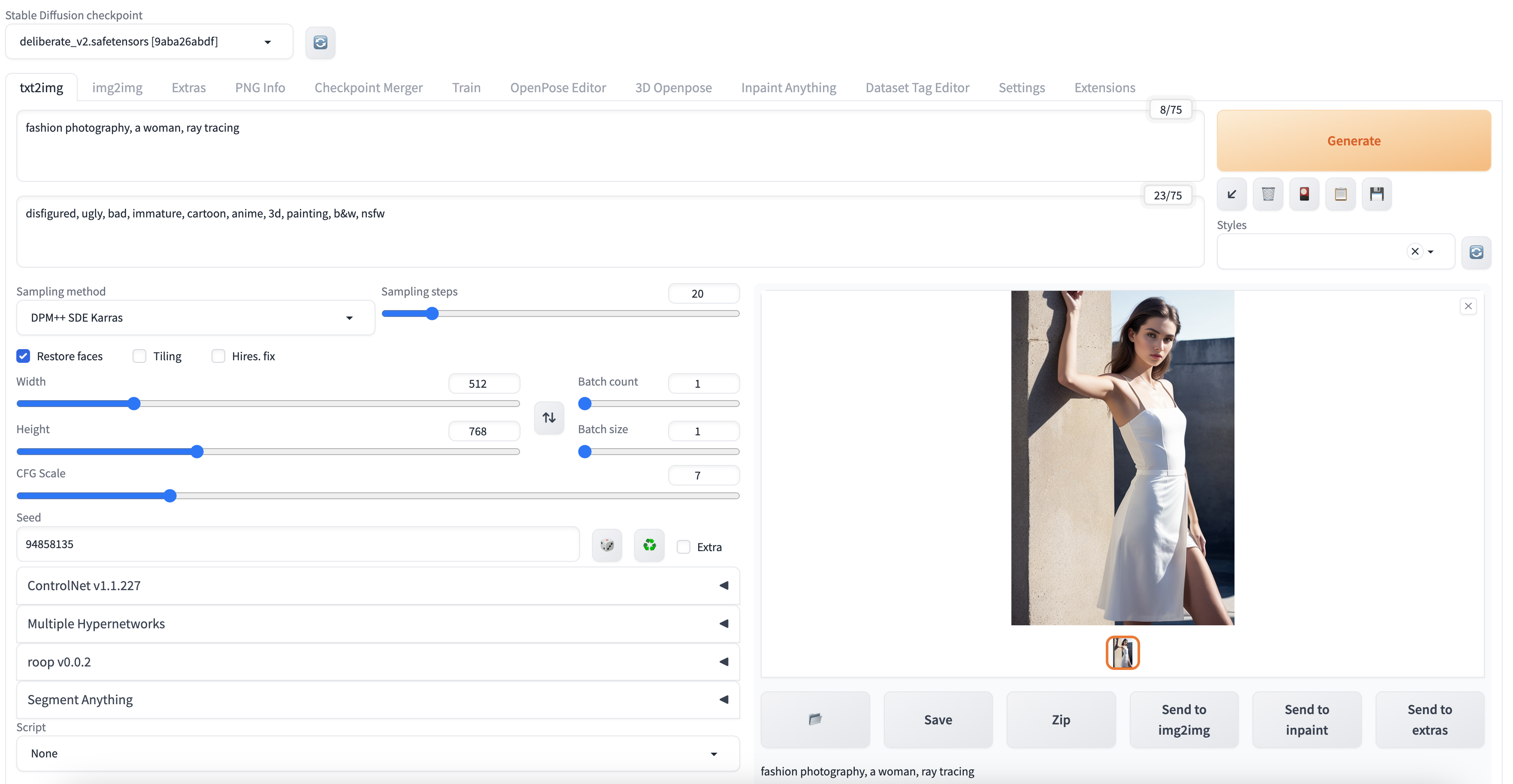Enable the Hires. fix checkbox
The height and width of the screenshot is (784, 1513).
coord(218,356)
